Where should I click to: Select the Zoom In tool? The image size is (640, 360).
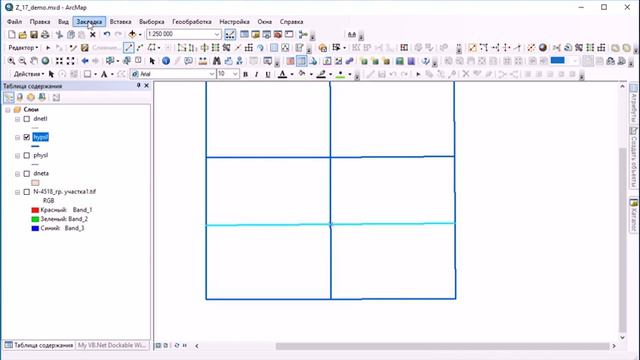pos(11,61)
